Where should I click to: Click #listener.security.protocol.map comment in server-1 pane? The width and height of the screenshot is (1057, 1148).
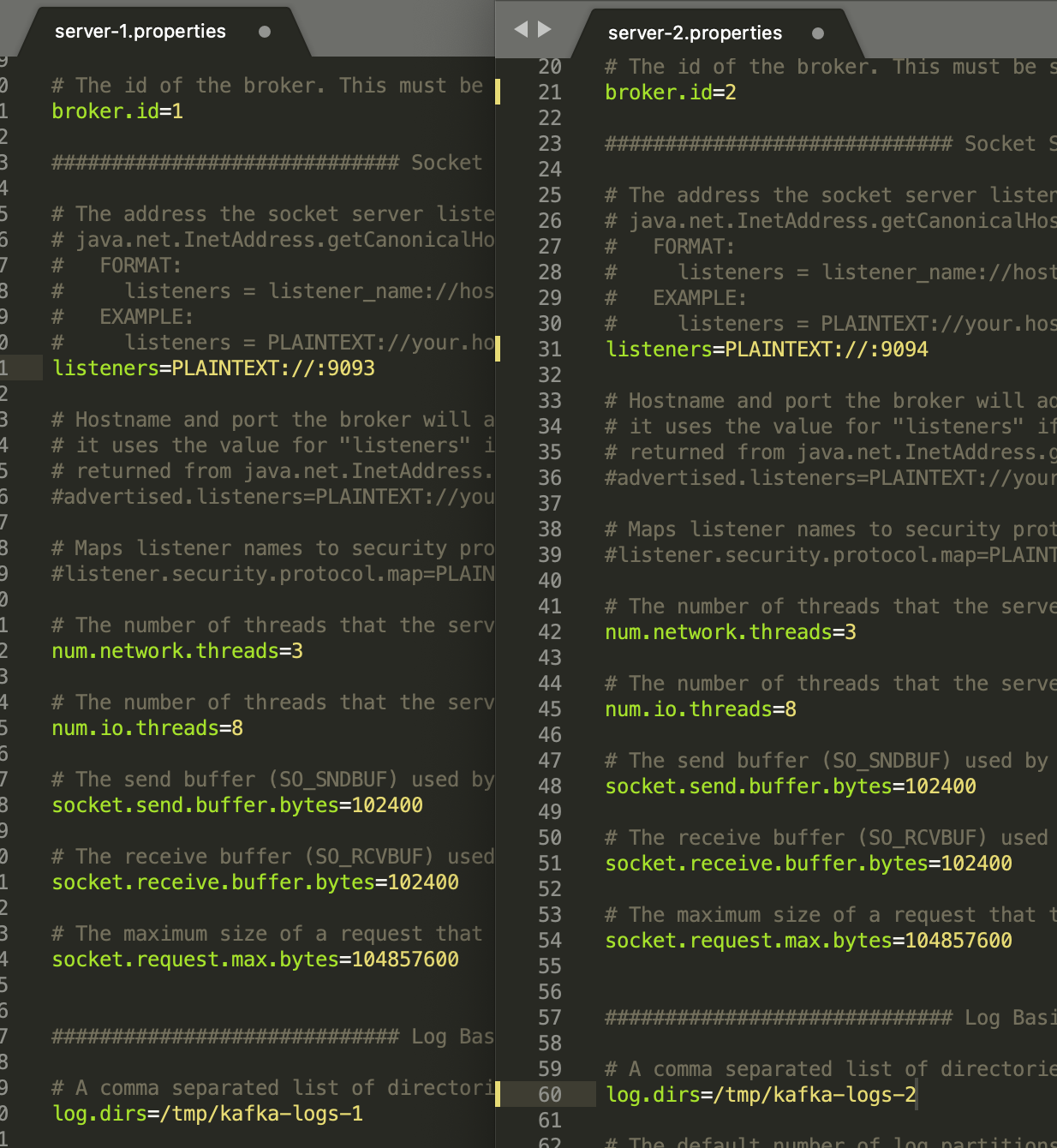[273, 574]
